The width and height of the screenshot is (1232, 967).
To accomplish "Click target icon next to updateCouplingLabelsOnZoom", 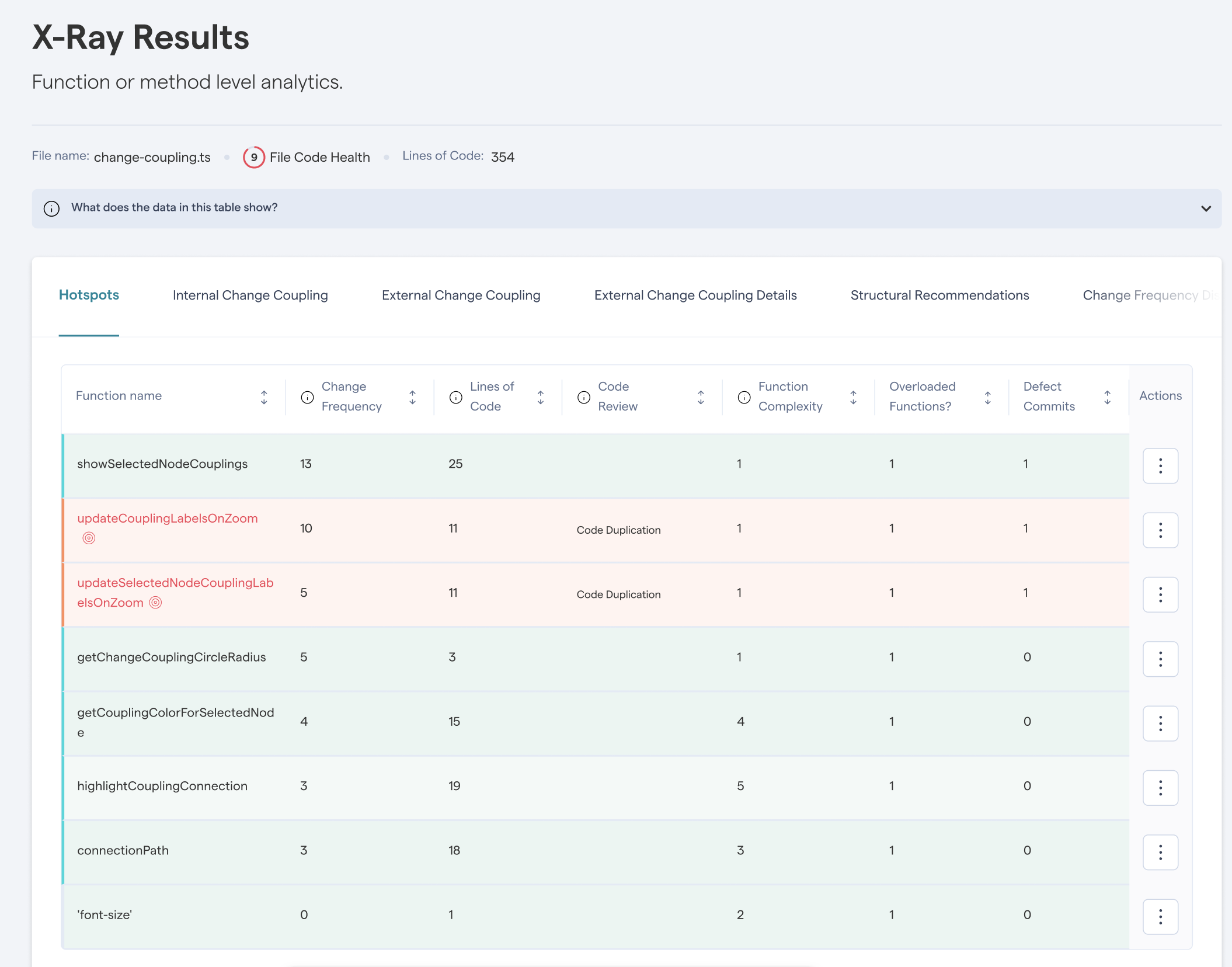I will point(89,538).
